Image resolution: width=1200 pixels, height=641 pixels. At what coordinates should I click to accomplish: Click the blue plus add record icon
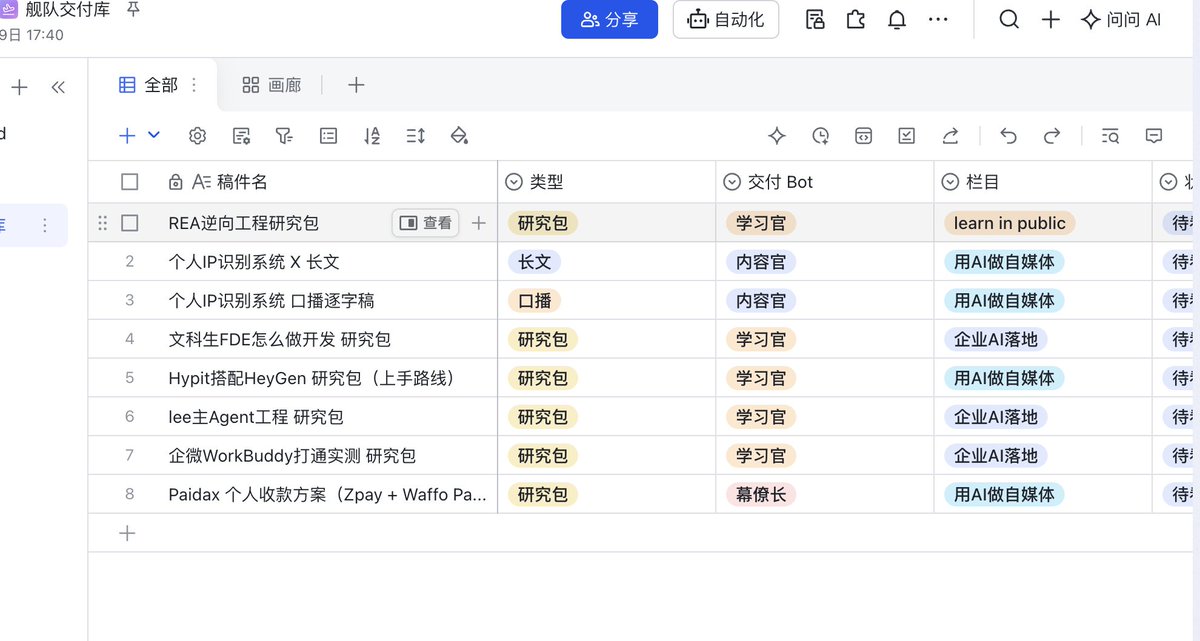(127, 136)
